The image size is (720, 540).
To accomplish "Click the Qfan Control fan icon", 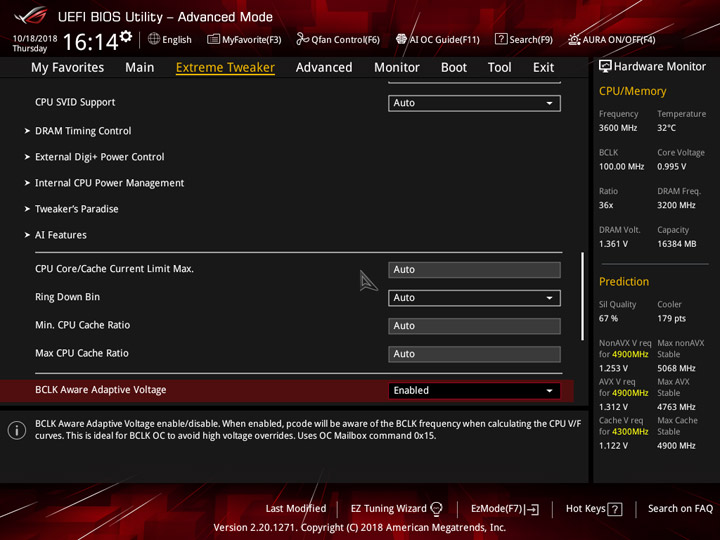I will tap(302, 39).
